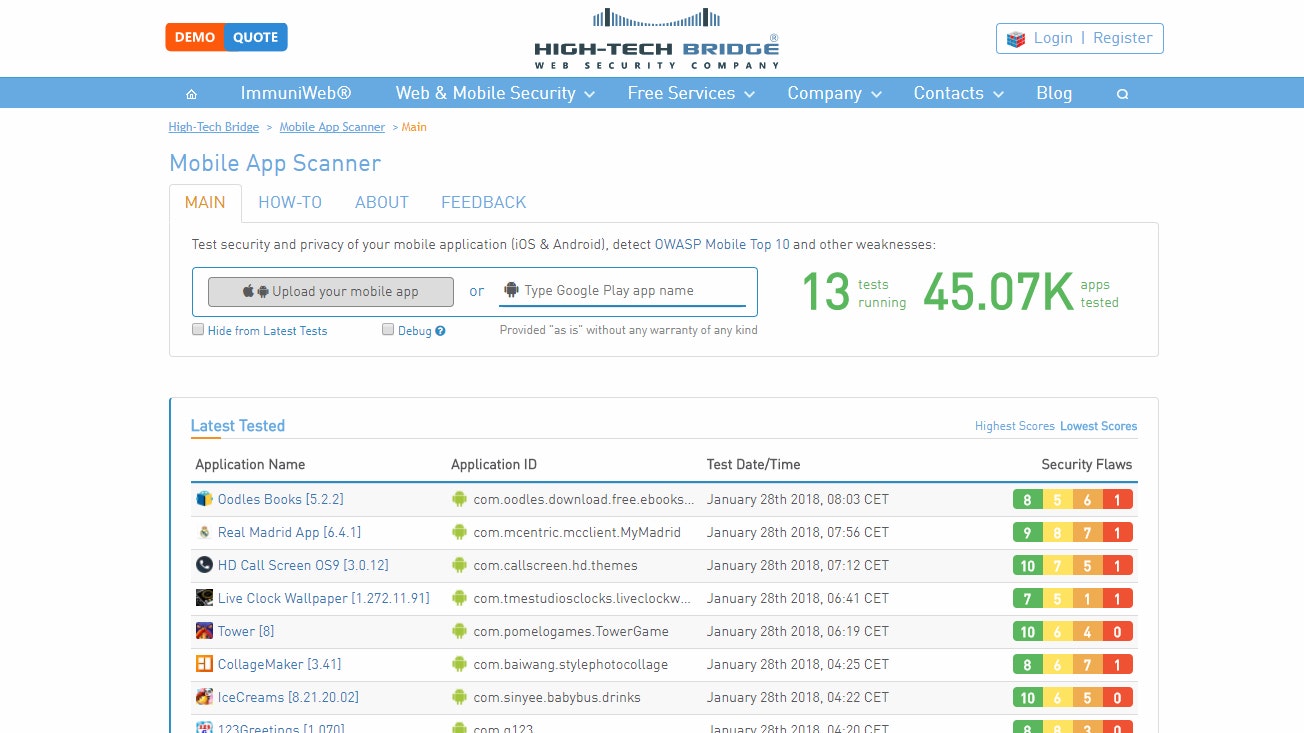Click Upload your mobile app button
This screenshot has height=733, width=1304.
[331, 291]
